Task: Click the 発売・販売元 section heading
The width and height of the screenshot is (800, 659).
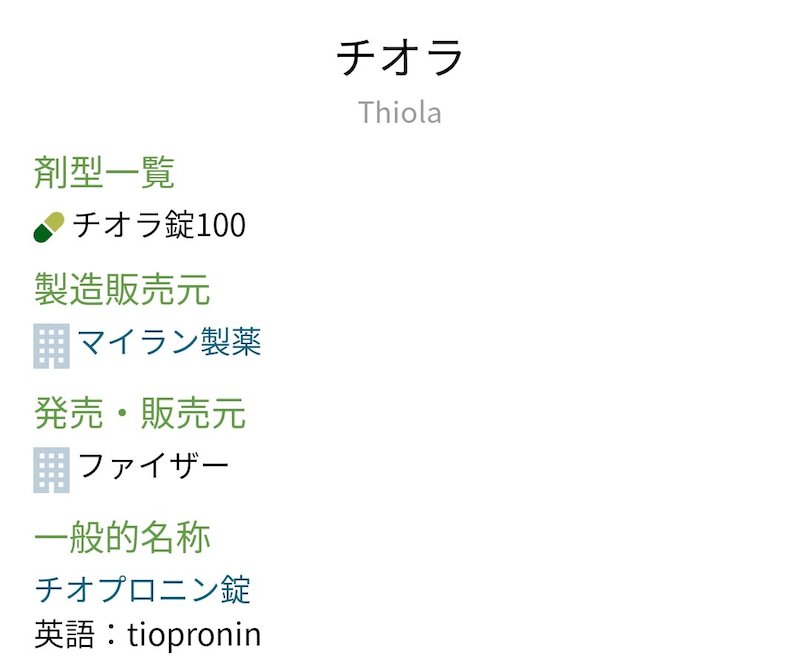Action: point(140,412)
